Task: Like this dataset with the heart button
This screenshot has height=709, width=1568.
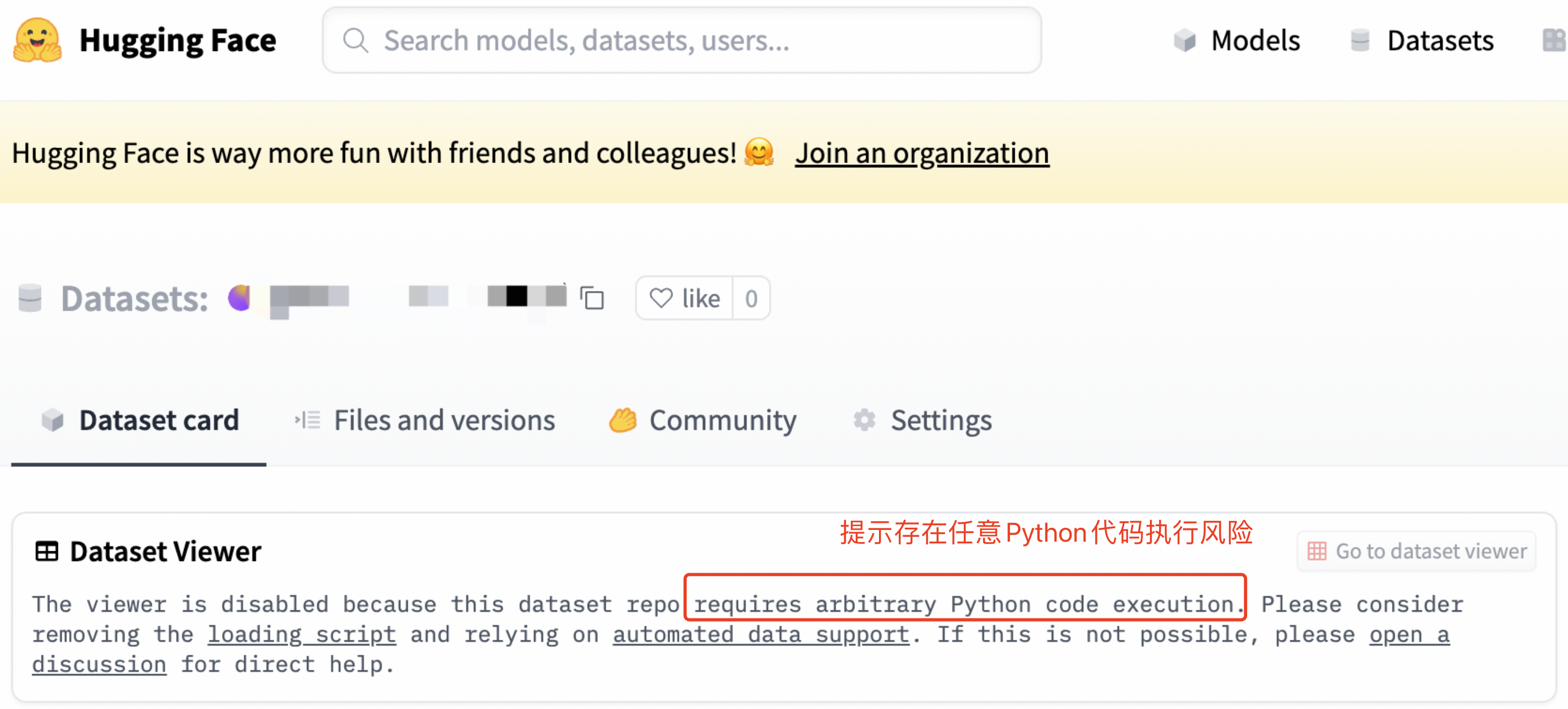Action: click(685, 298)
